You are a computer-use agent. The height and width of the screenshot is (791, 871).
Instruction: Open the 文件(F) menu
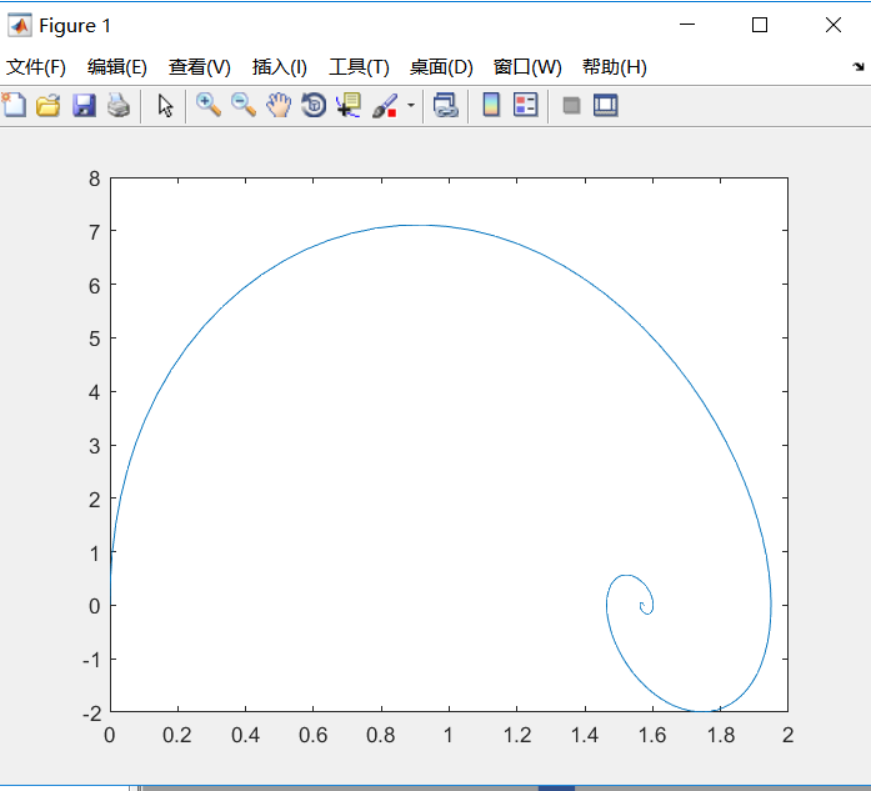pos(36,67)
